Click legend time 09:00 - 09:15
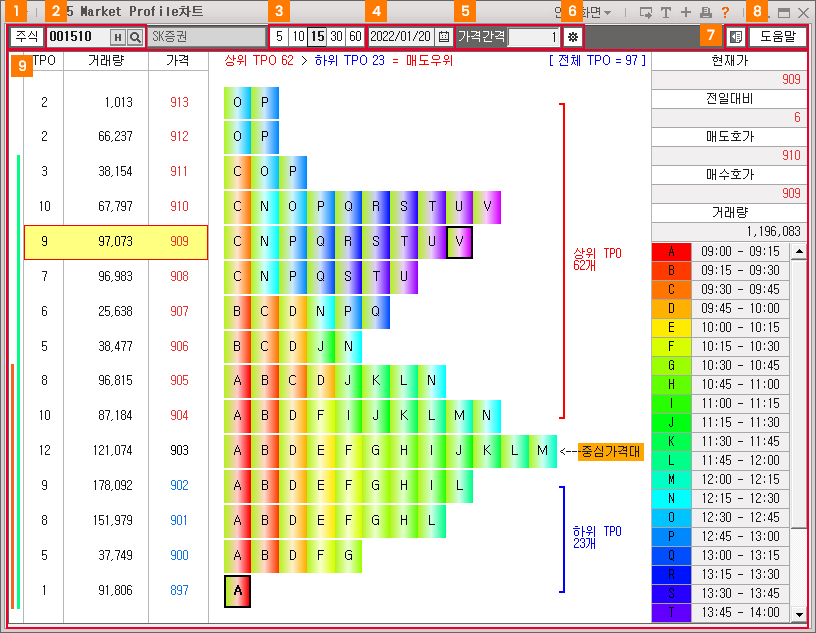 (740, 252)
